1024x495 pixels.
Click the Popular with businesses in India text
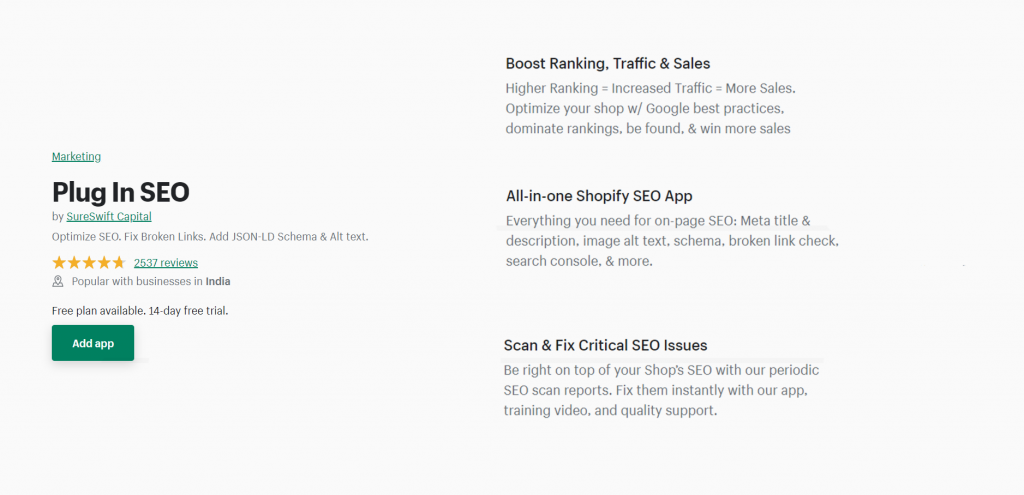click(151, 281)
